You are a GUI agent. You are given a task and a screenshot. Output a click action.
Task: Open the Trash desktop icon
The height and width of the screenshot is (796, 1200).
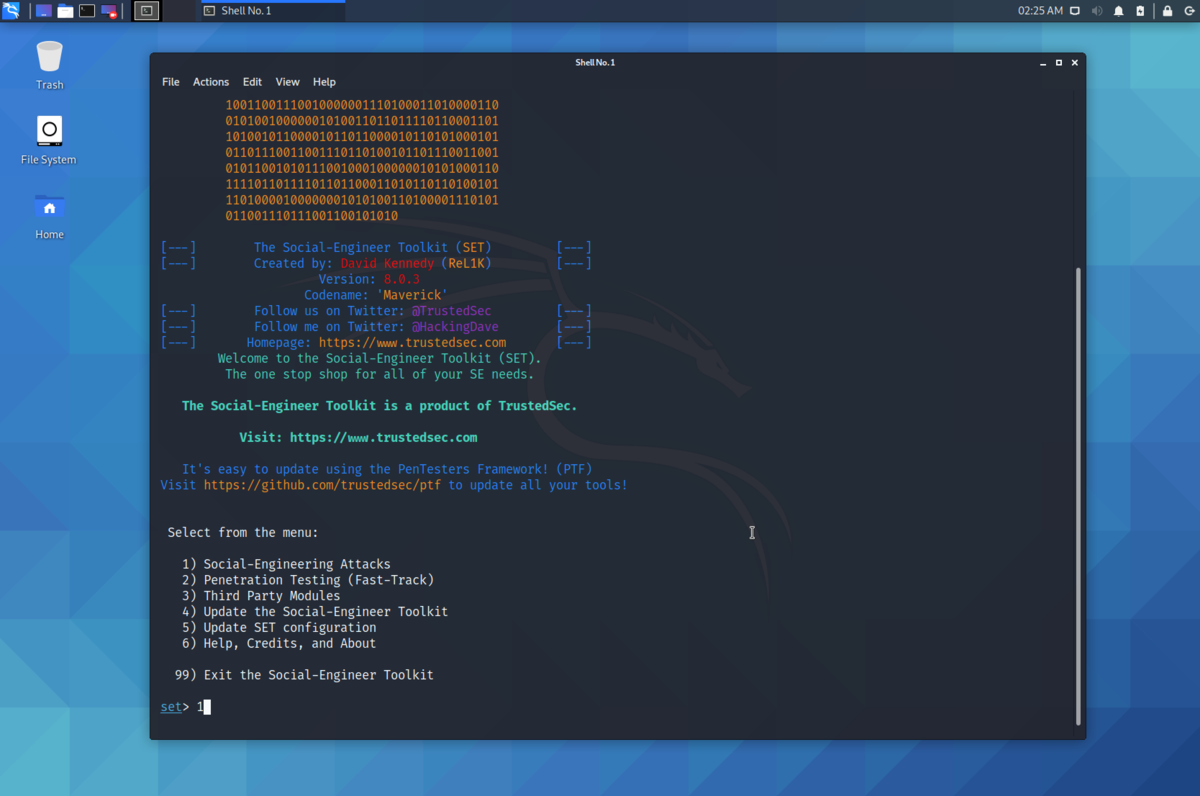pyautogui.click(x=49, y=65)
